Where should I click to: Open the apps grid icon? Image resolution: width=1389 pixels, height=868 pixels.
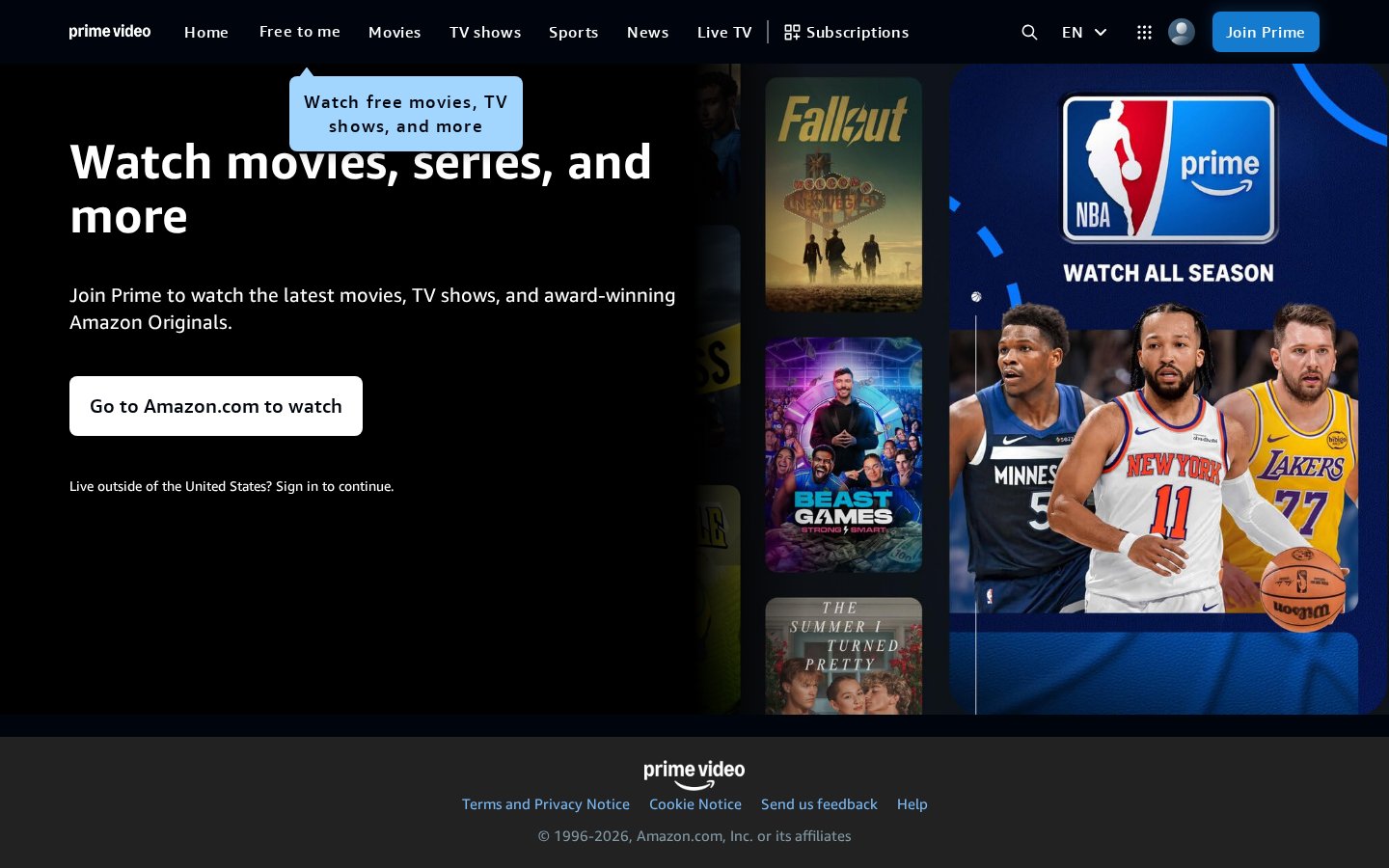(x=1144, y=32)
